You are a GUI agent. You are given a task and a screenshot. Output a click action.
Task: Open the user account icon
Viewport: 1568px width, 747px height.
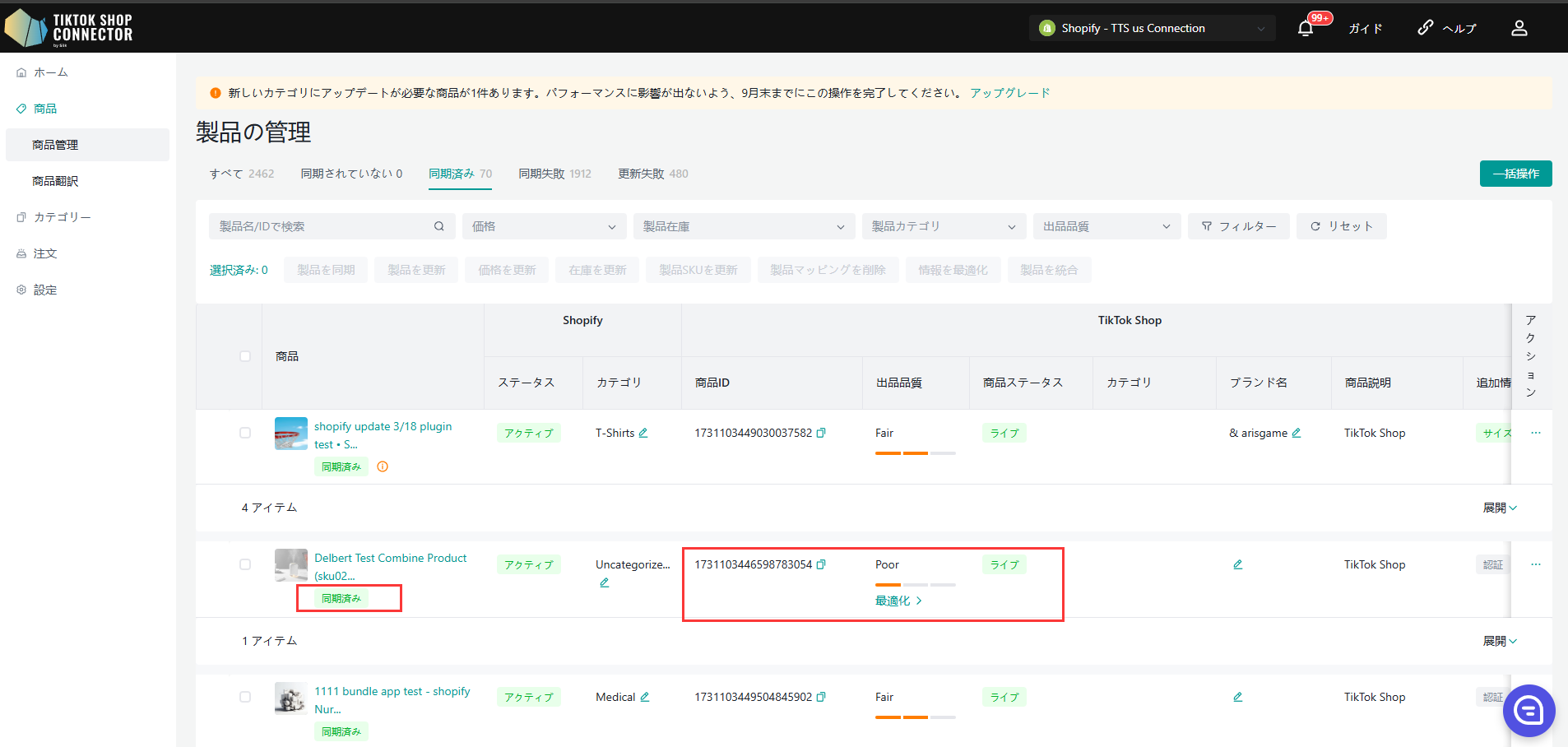[1519, 28]
